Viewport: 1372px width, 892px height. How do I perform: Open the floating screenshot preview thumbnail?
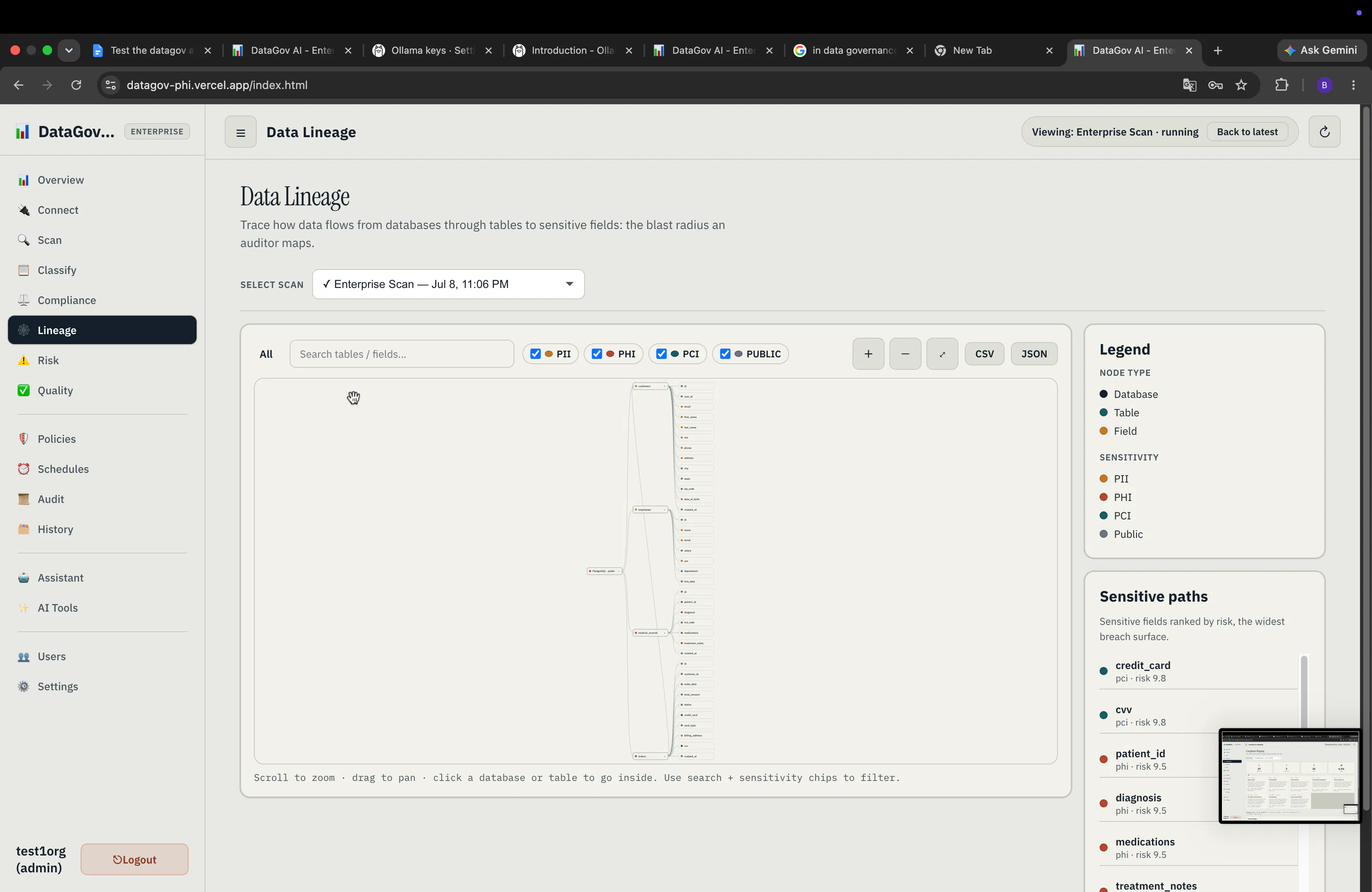tap(1290, 776)
